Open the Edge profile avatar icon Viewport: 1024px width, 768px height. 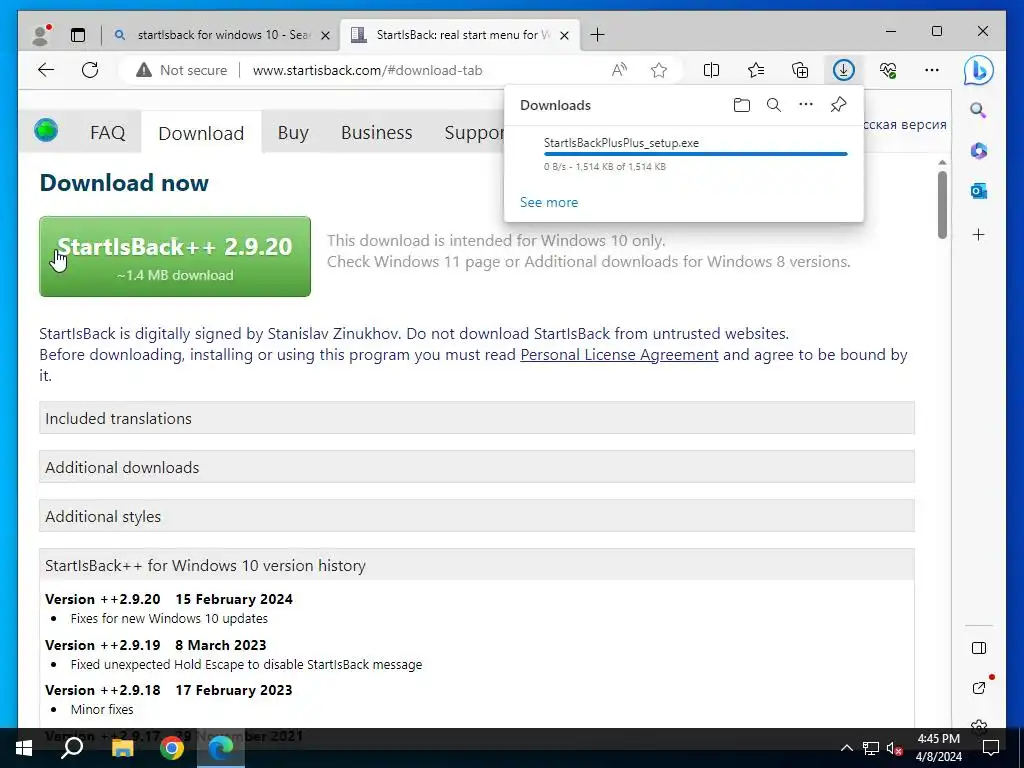tap(42, 35)
